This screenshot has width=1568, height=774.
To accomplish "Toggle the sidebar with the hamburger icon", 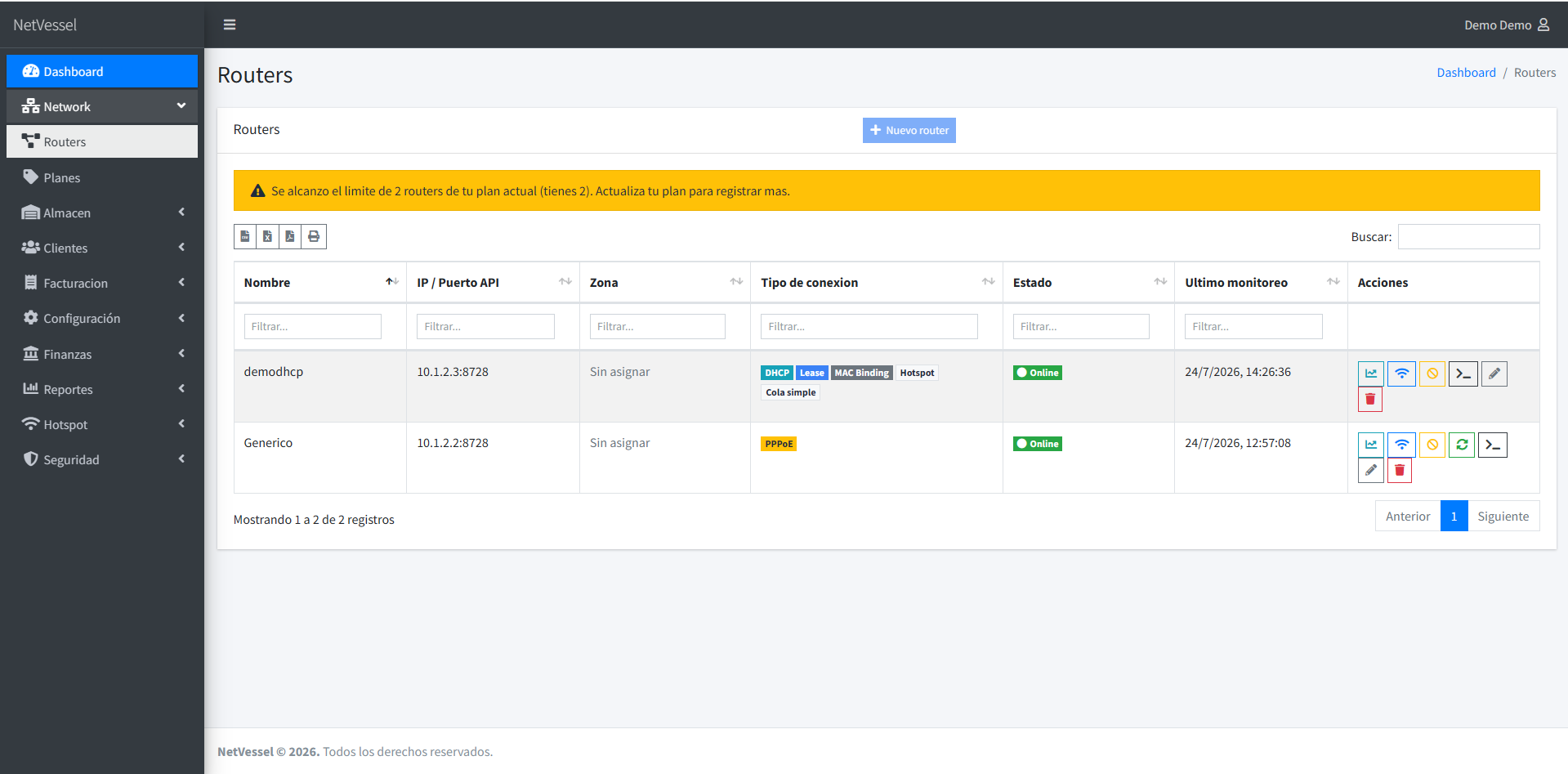I will pyautogui.click(x=230, y=25).
